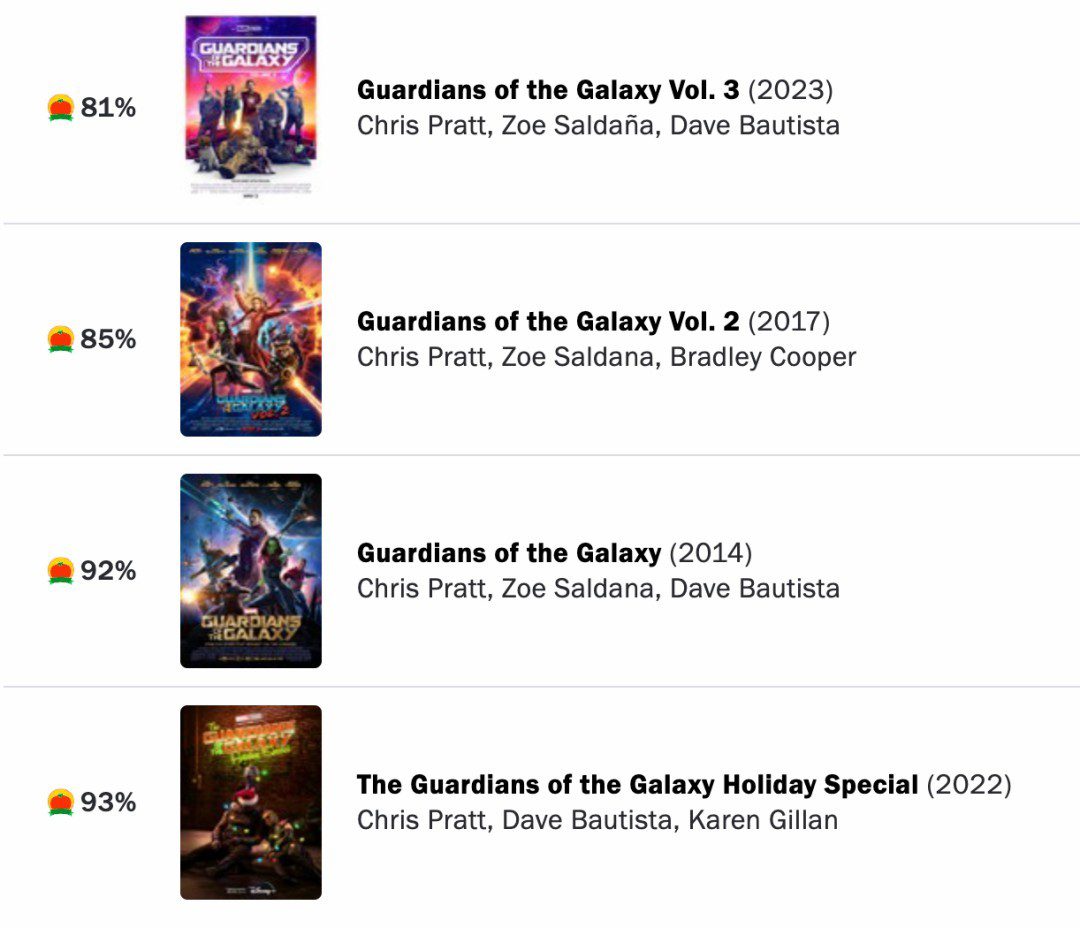Open the 2014 Guardians of the Galaxy poster
Viewport: 1080px width, 928px height.
(251, 570)
